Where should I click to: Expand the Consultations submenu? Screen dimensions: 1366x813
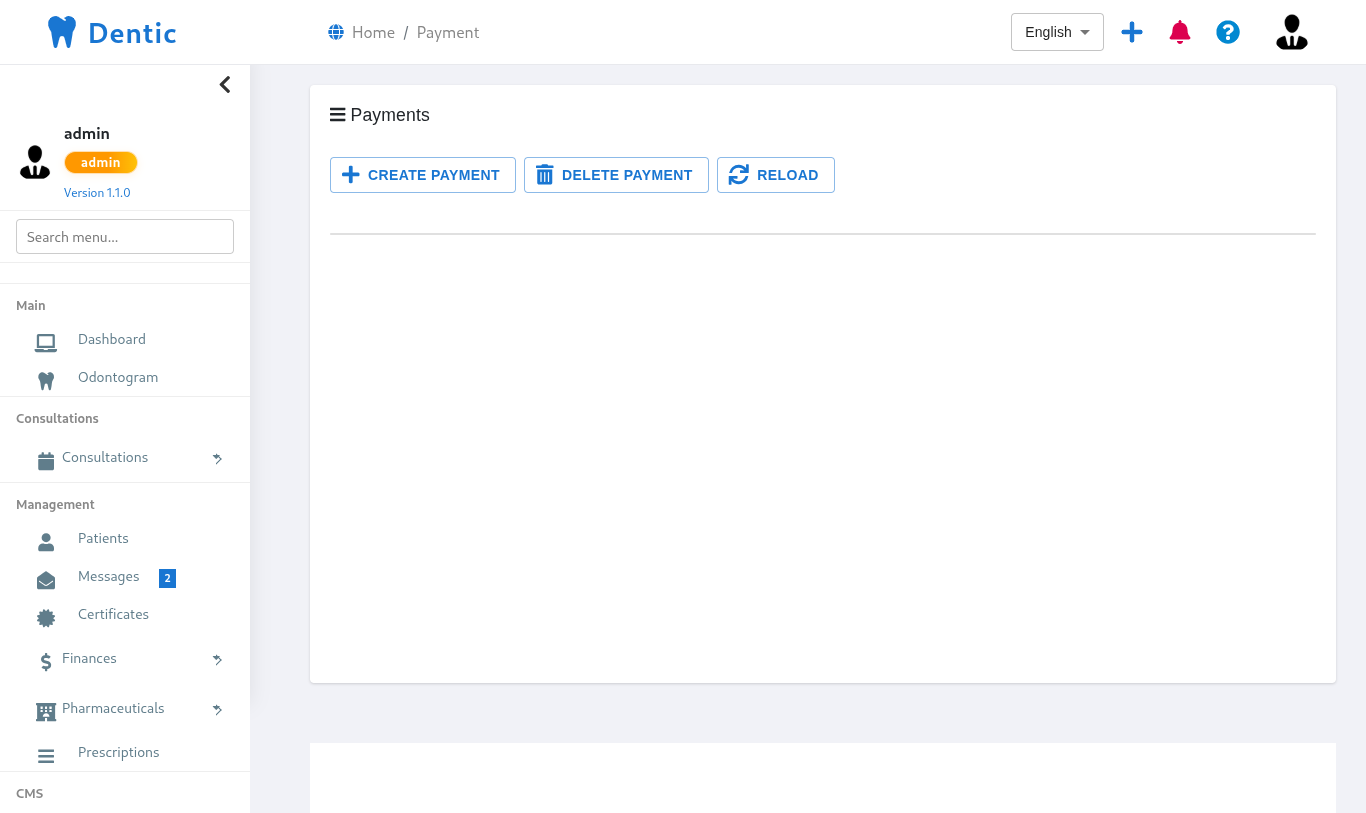(105, 458)
